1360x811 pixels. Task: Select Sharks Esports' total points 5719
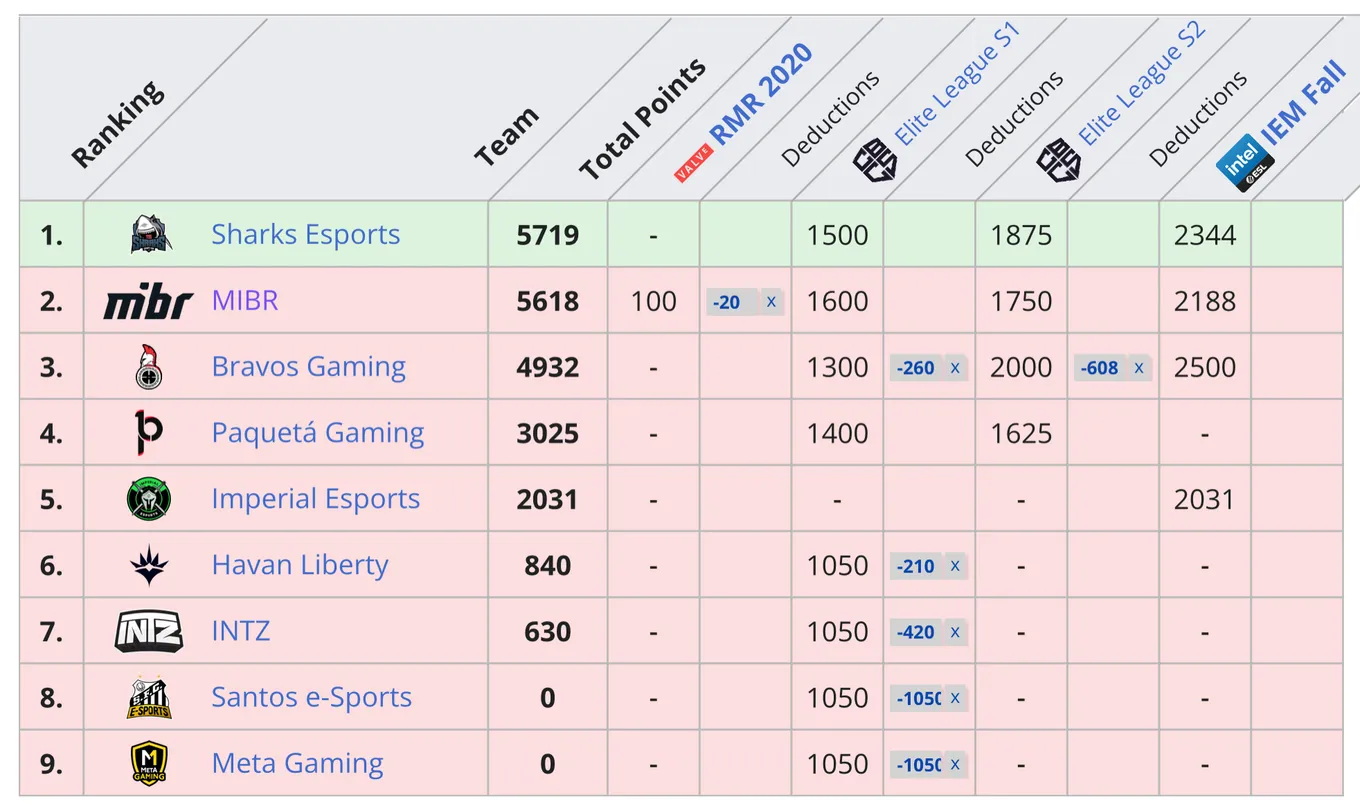(548, 235)
